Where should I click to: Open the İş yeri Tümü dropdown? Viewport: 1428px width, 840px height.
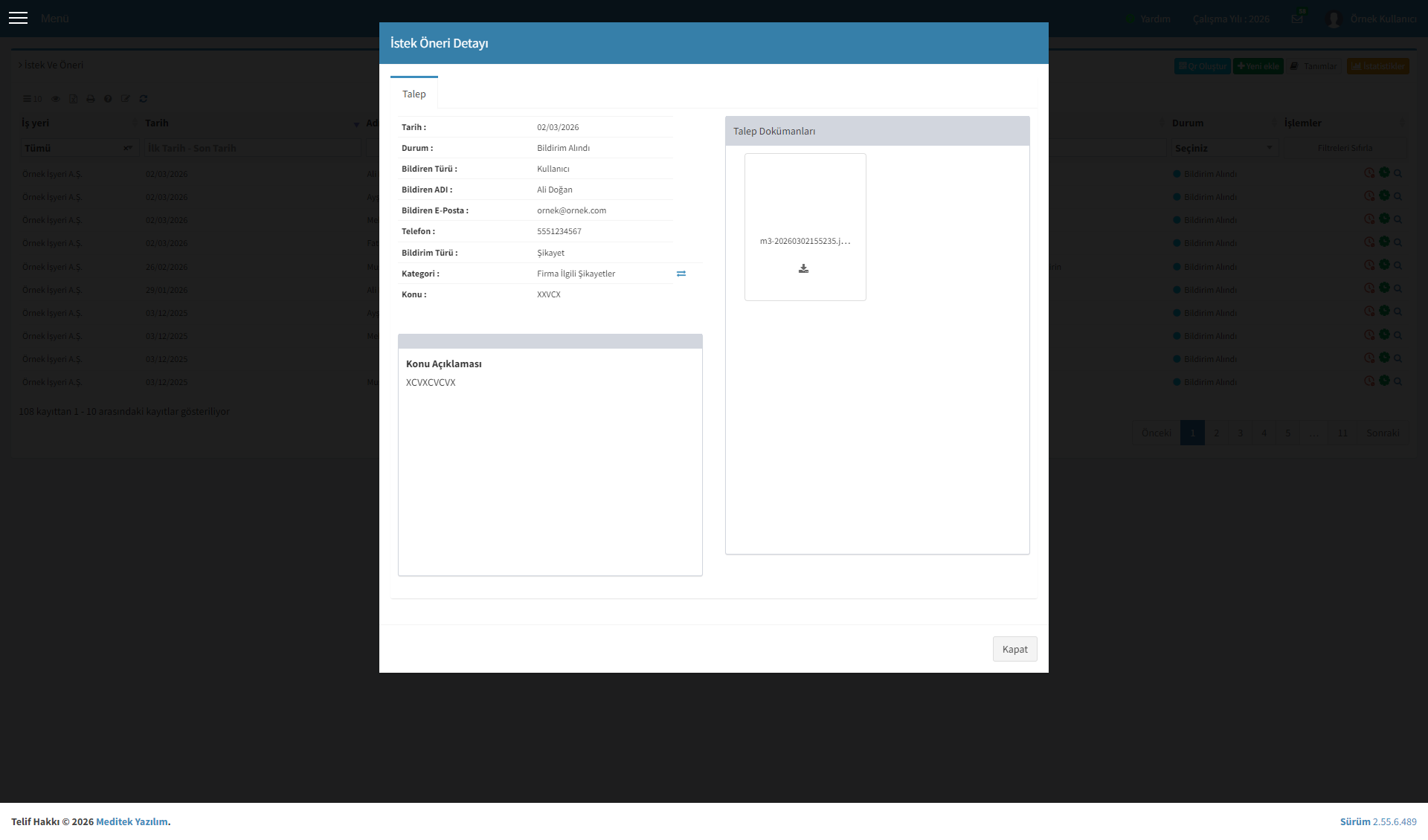[x=78, y=148]
